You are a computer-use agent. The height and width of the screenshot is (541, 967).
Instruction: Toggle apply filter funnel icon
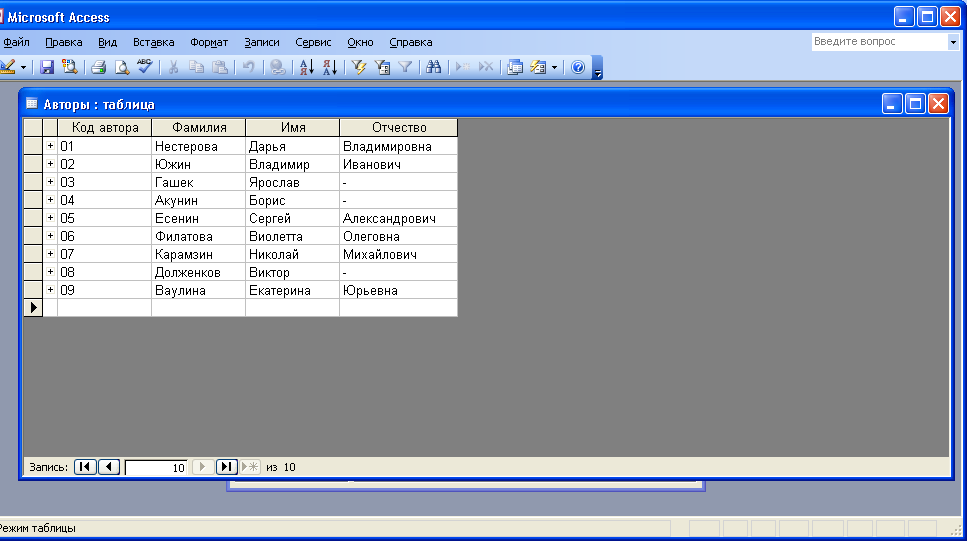[x=405, y=67]
